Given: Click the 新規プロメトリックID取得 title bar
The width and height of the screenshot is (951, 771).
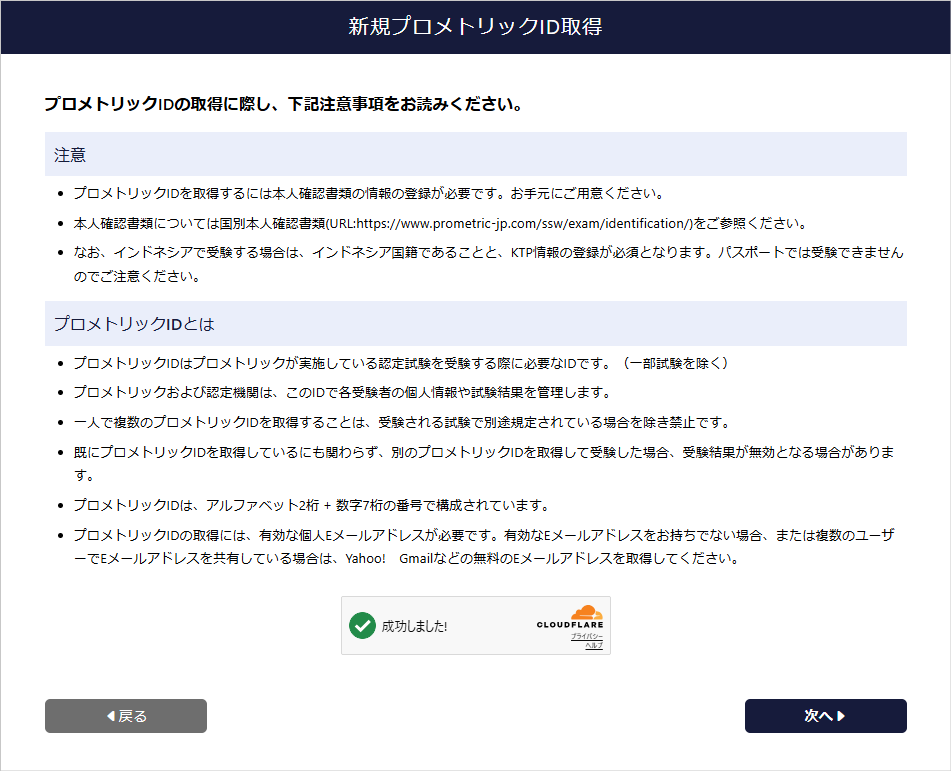Looking at the screenshot, I should pyautogui.click(x=475, y=28).
